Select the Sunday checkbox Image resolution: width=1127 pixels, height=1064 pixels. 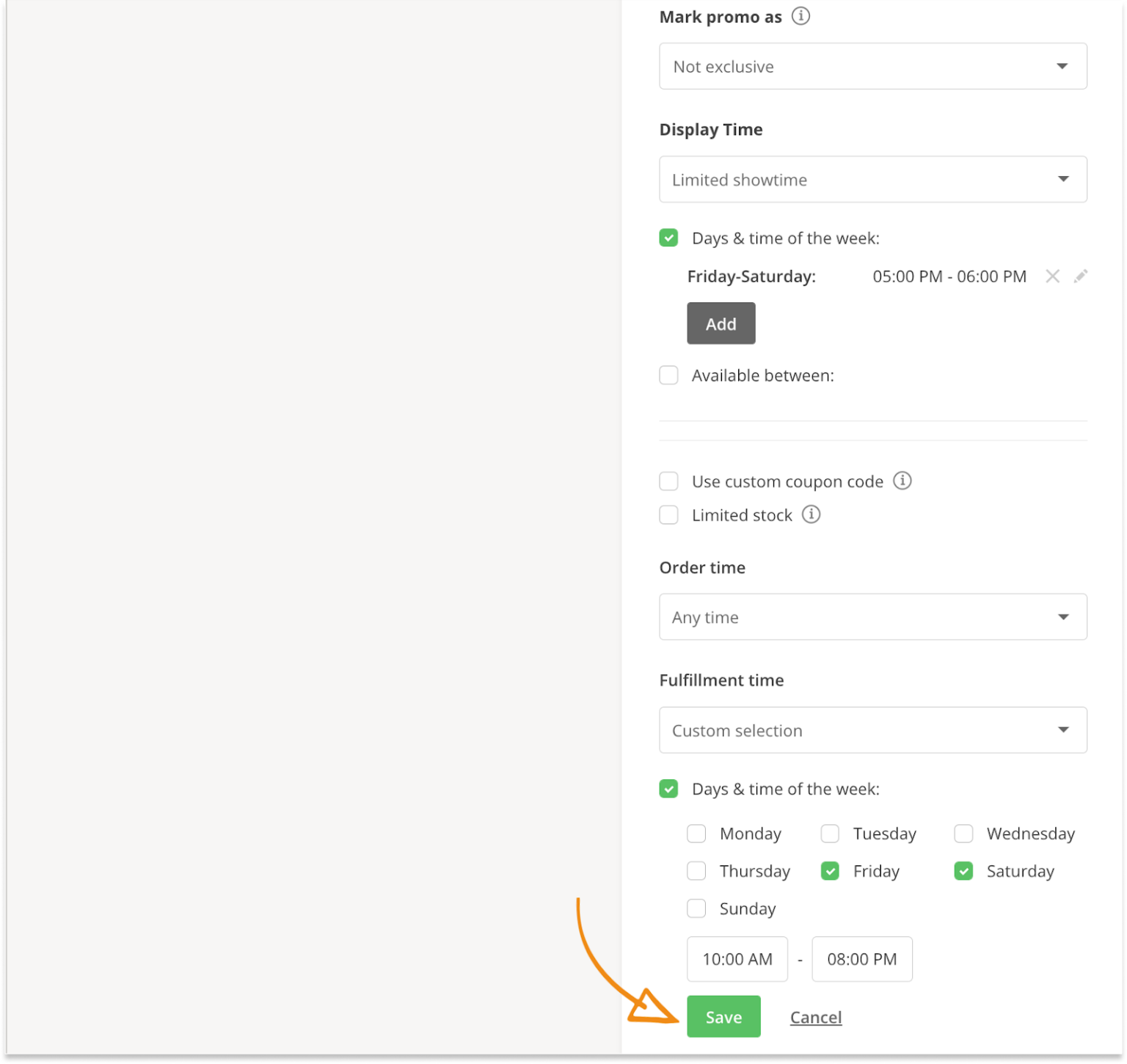696,908
